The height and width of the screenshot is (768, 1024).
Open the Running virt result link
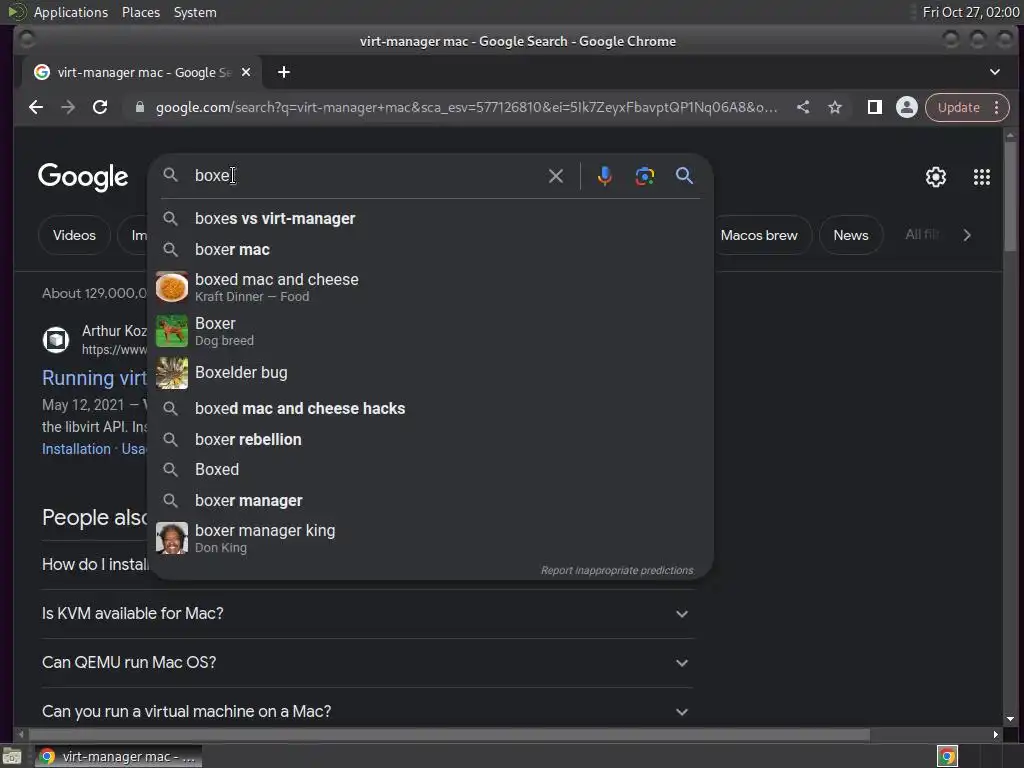point(94,378)
